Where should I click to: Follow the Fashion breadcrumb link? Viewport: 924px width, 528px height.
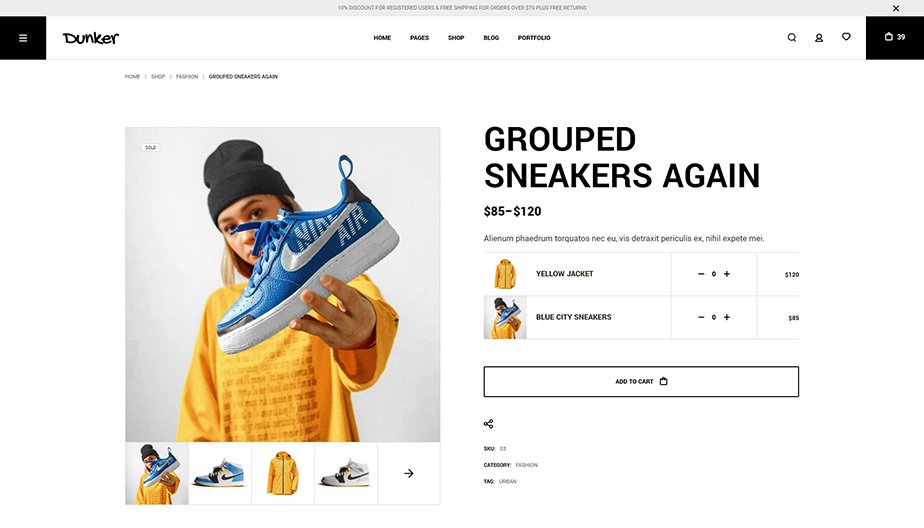tap(187, 77)
